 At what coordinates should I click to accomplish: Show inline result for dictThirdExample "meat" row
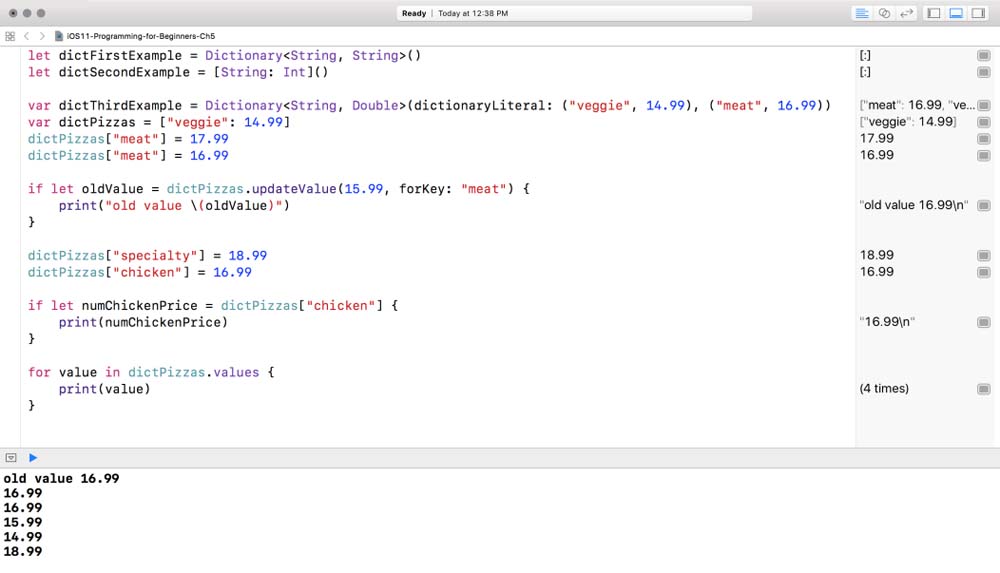point(984,105)
